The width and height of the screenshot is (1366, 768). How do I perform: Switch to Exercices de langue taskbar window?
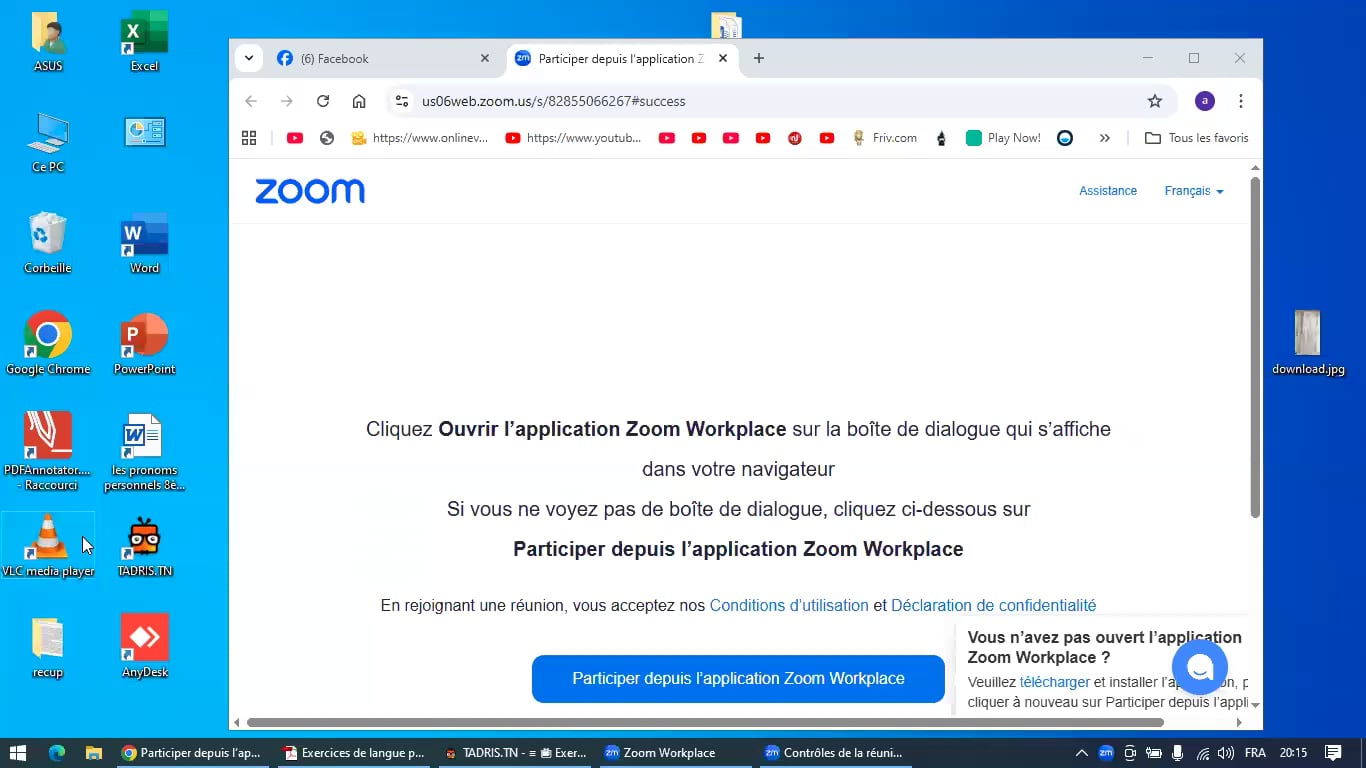(x=354, y=753)
